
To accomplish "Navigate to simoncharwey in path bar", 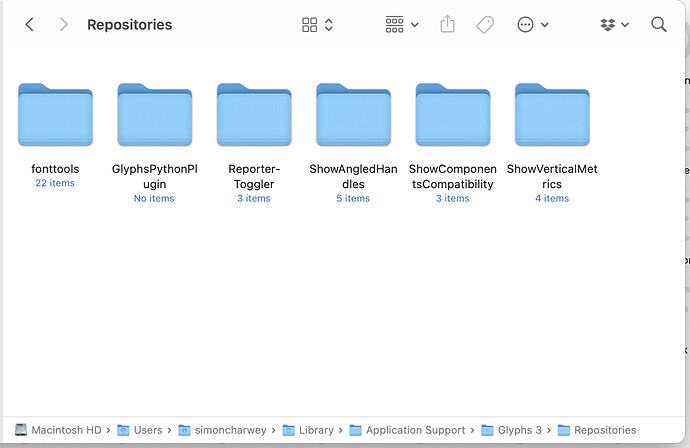I will (x=225, y=430).
